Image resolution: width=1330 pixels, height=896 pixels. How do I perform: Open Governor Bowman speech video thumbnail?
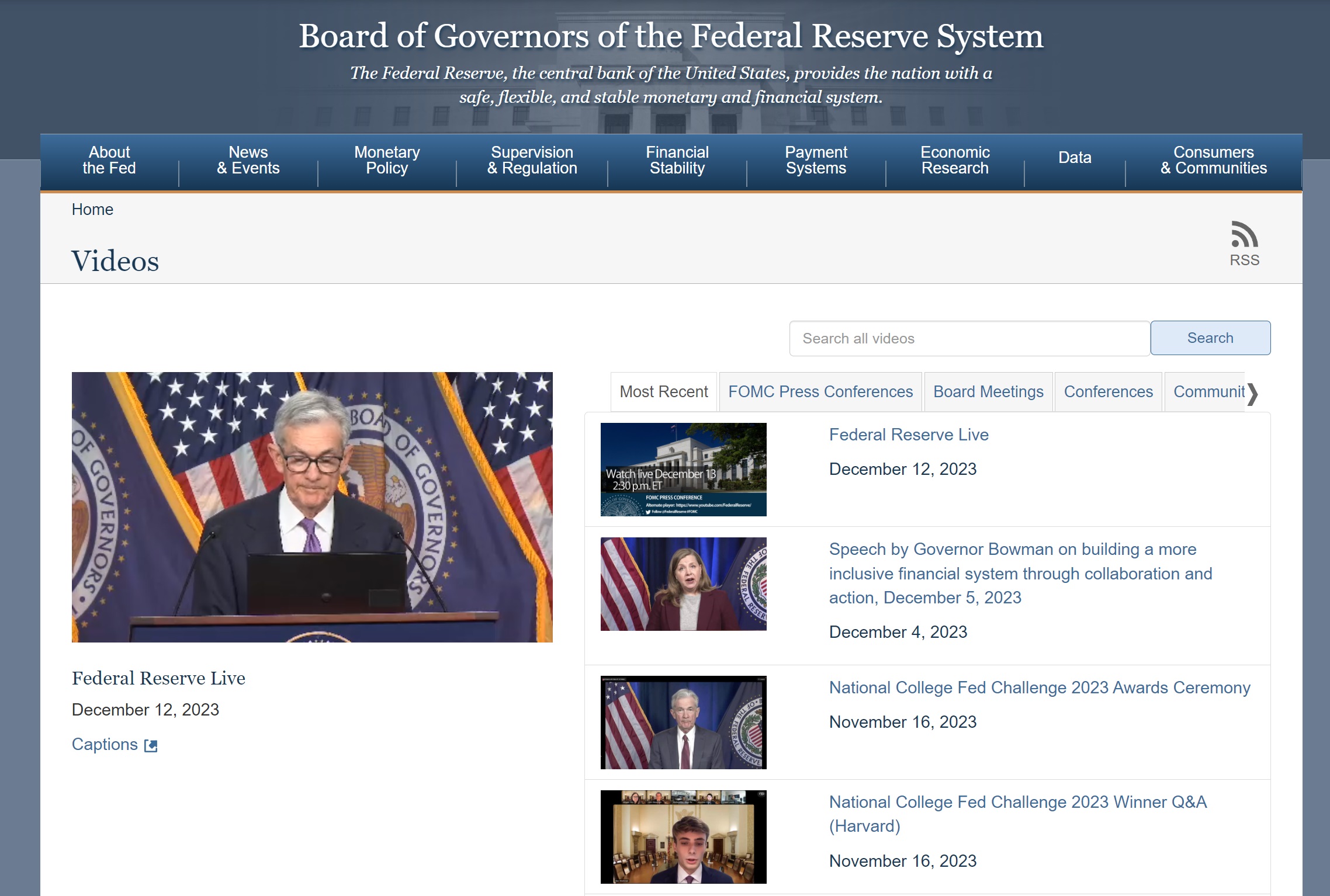[x=683, y=584]
